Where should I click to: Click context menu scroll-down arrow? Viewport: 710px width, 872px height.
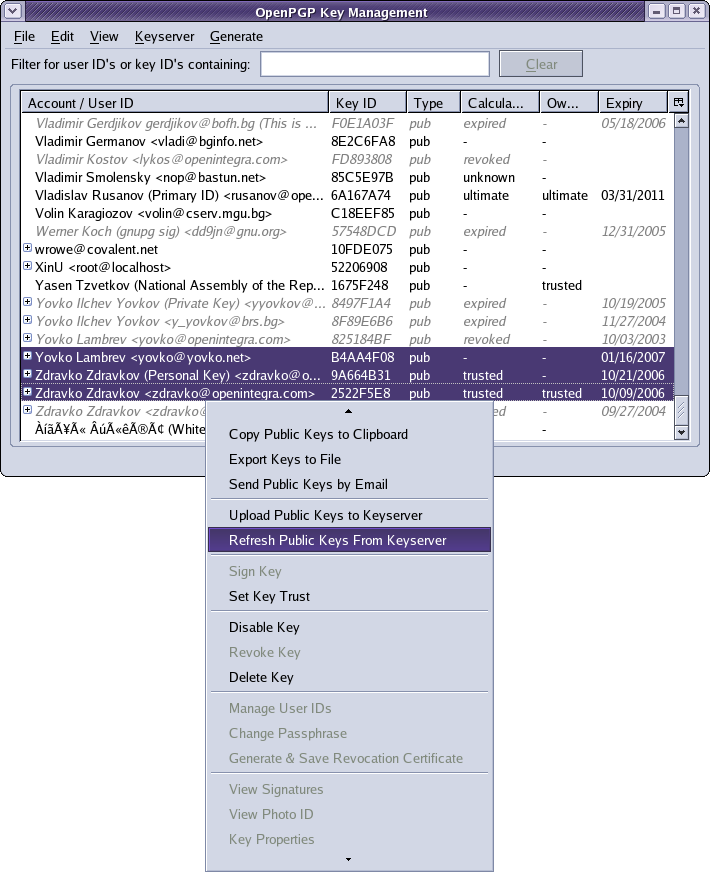[x=349, y=859]
